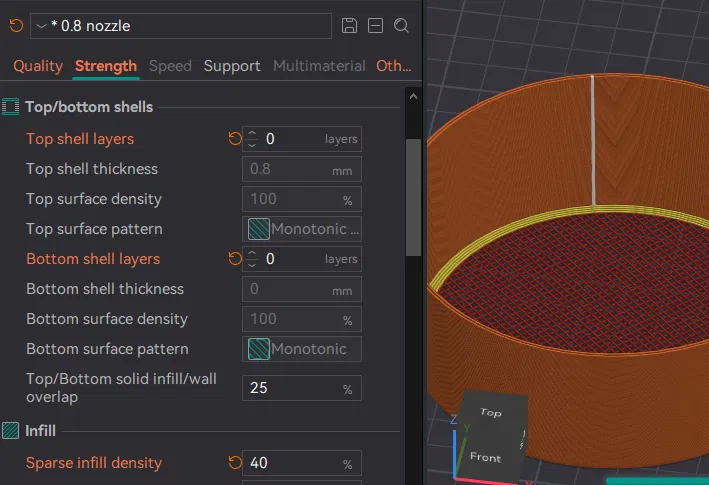The width and height of the screenshot is (709, 485).
Task: Click the Bottom shell layers label
Action: [x=93, y=259]
